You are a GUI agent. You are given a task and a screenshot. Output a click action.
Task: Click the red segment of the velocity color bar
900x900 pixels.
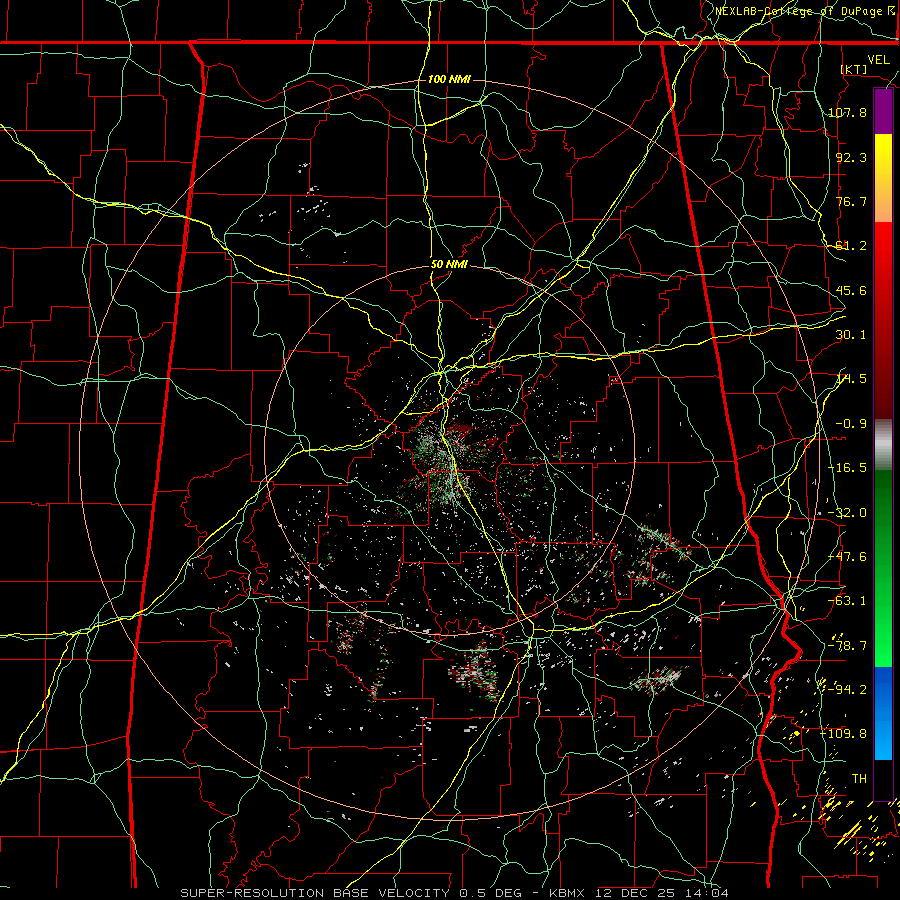[883, 320]
